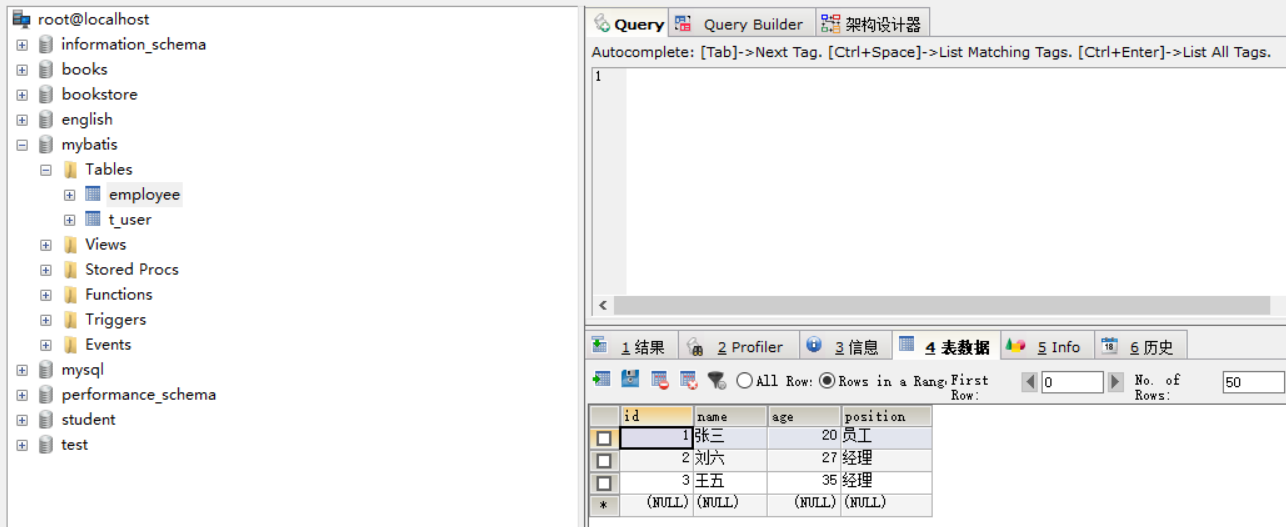This screenshot has height=527, width=1286.
Task: Click the Events folder icon
Action: click(x=70, y=344)
